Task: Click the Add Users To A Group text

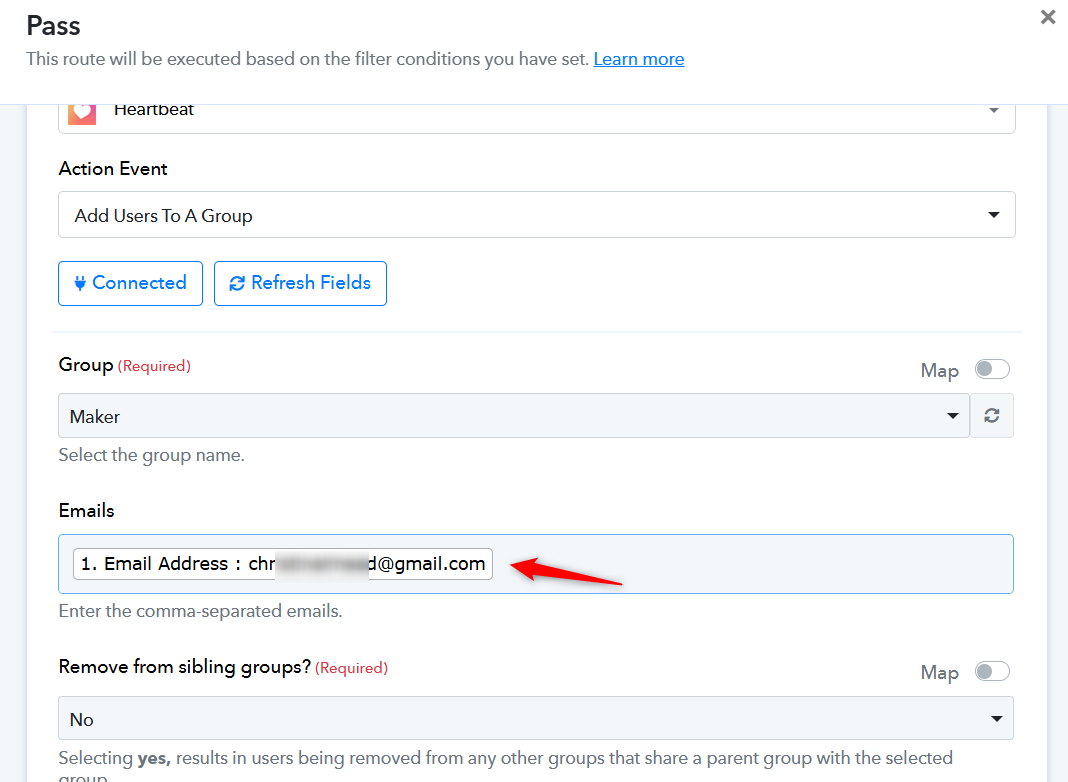Action: pyautogui.click(x=163, y=216)
